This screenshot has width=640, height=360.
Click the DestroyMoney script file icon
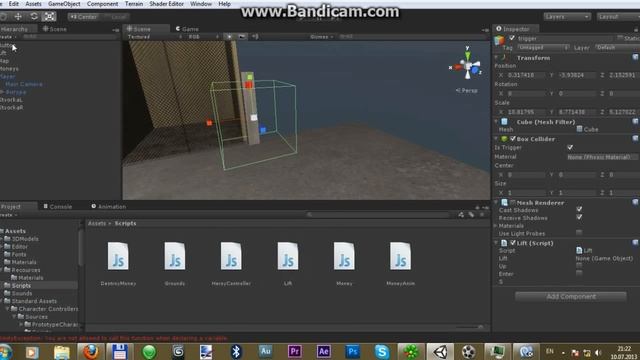click(x=118, y=256)
